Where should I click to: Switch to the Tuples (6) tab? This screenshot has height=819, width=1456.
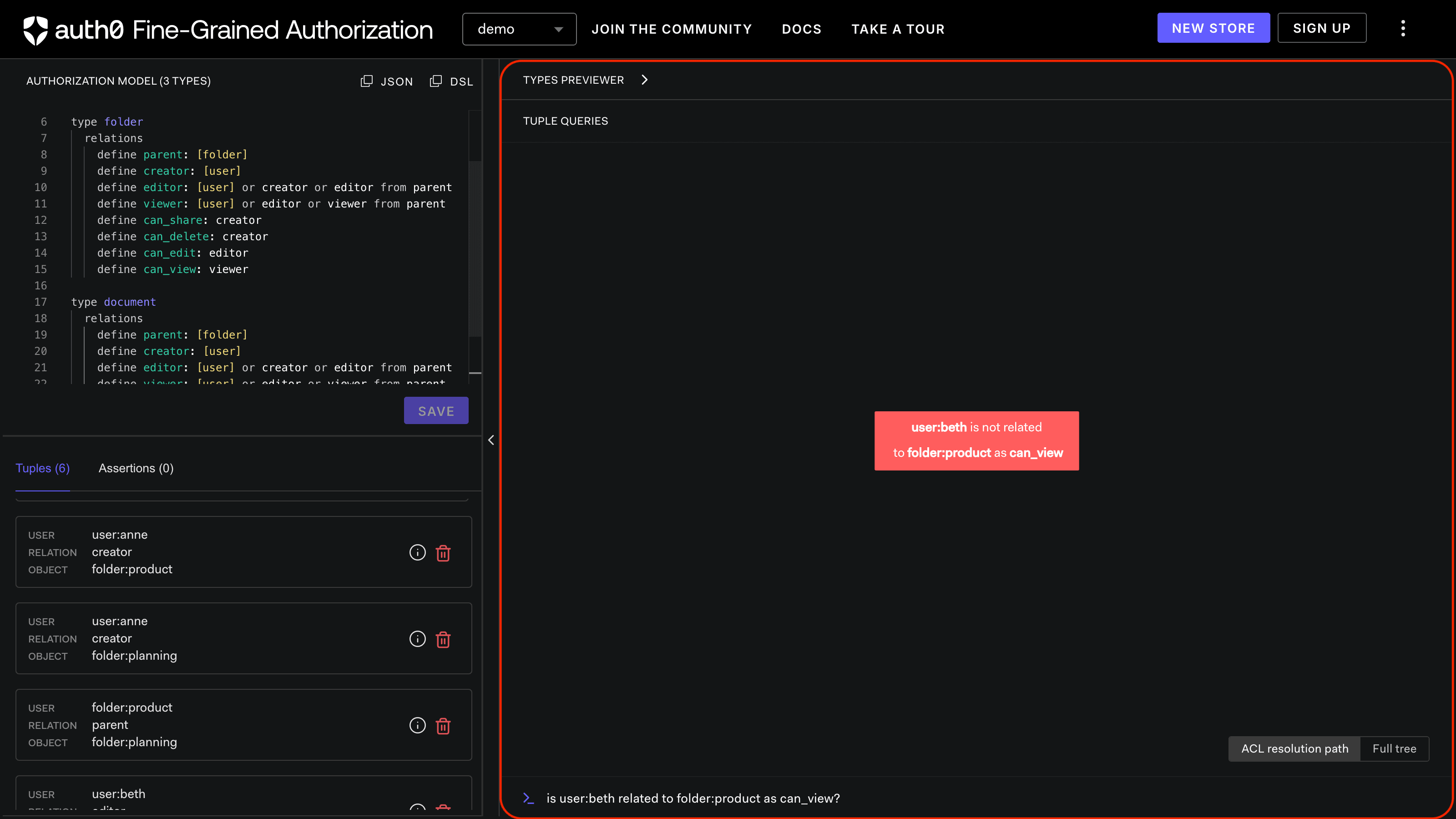pos(42,468)
